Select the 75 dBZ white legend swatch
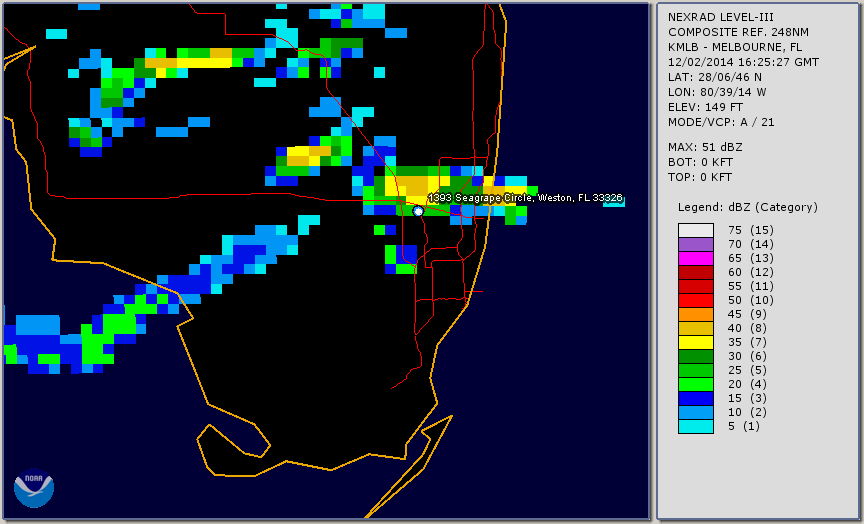Viewport: 864px width, 524px height. [695, 230]
